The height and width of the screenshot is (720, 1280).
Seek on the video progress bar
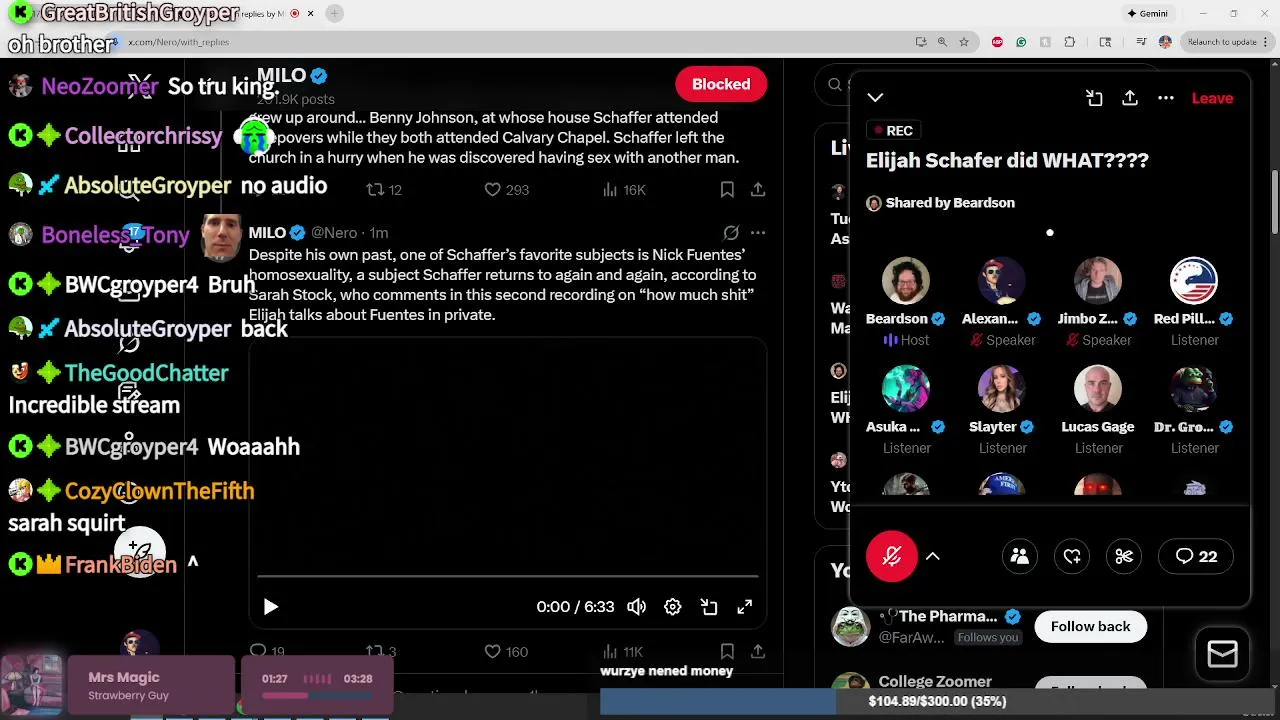point(508,577)
